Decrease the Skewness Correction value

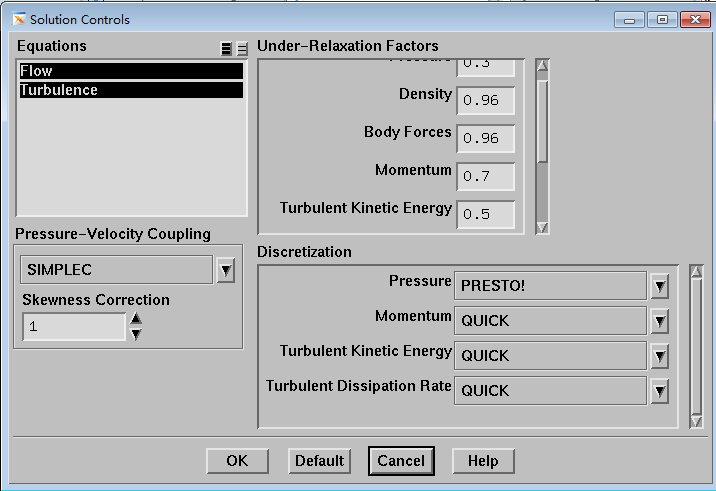(x=136, y=334)
